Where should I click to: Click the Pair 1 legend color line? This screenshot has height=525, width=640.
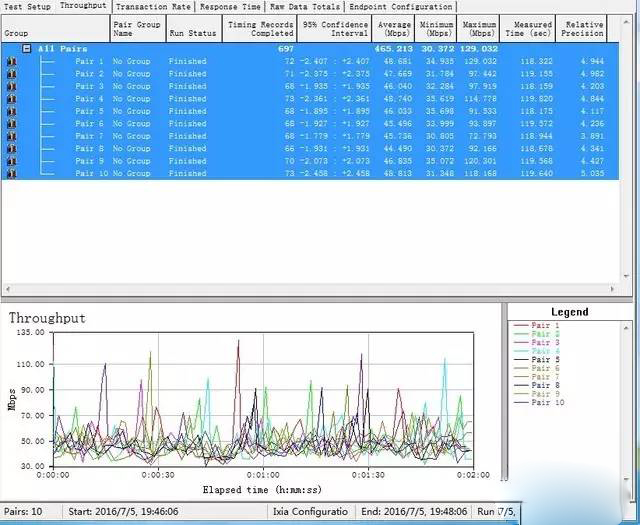(x=522, y=326)
